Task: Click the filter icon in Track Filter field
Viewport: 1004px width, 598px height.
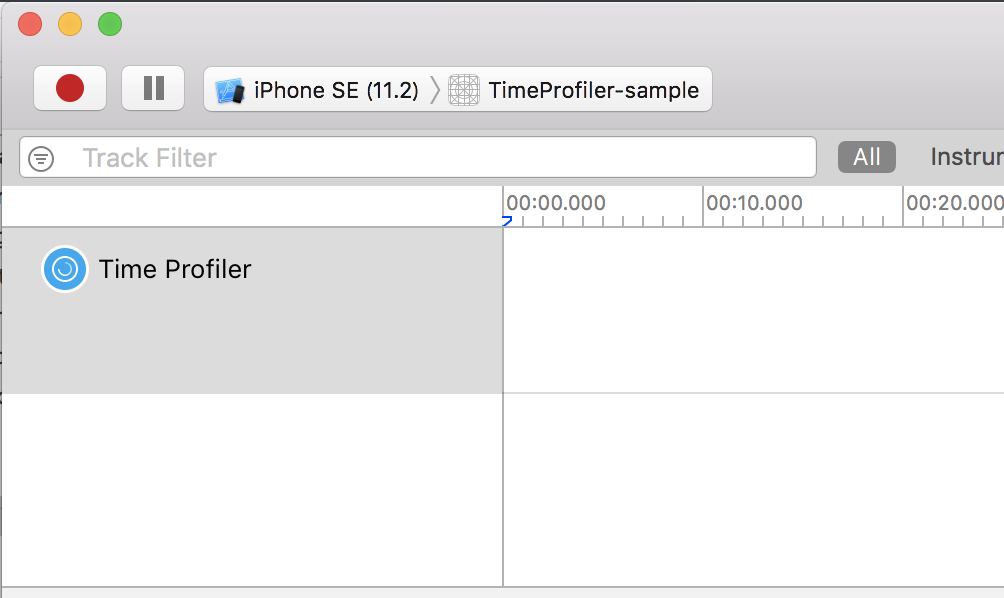Action: (x=40, y=157)
